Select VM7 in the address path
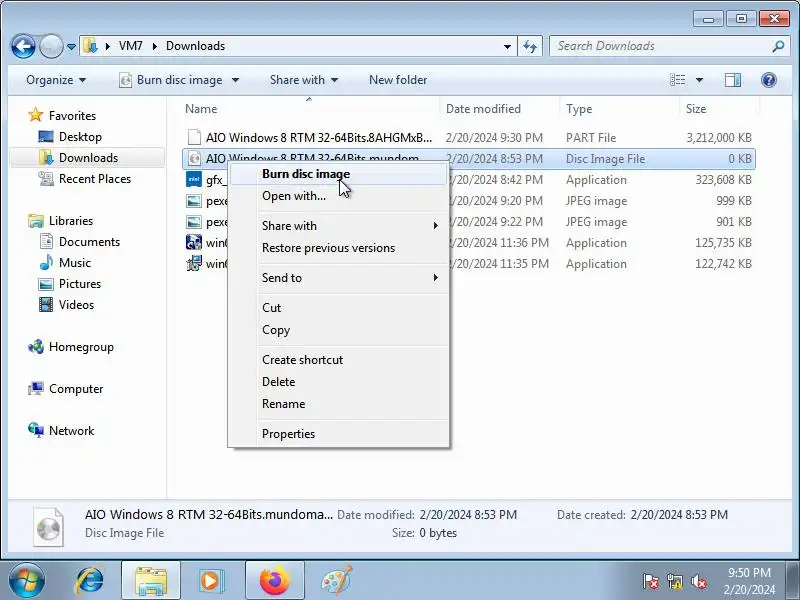This screenshot has height=600, width=800. click(x=131, y=46)
